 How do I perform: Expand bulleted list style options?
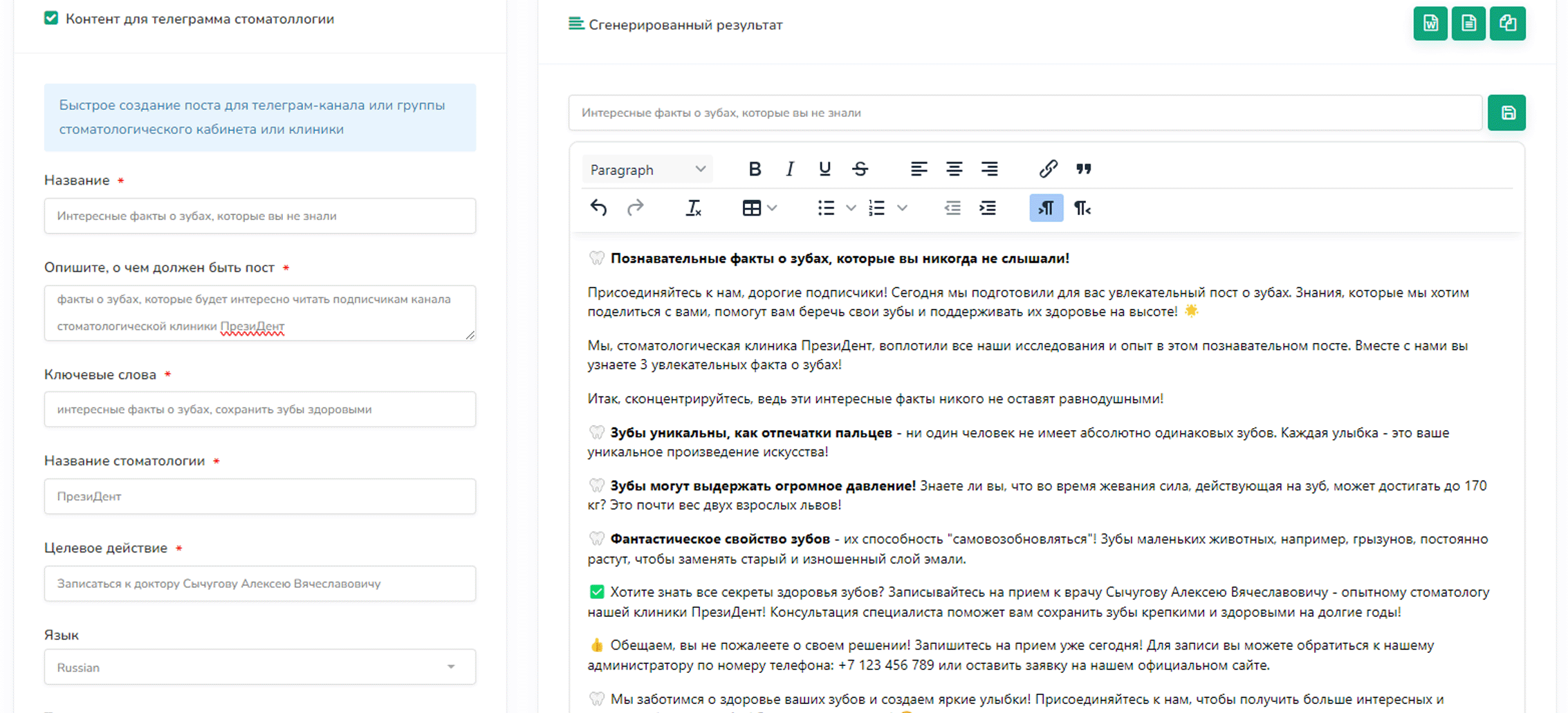[851, 208]
